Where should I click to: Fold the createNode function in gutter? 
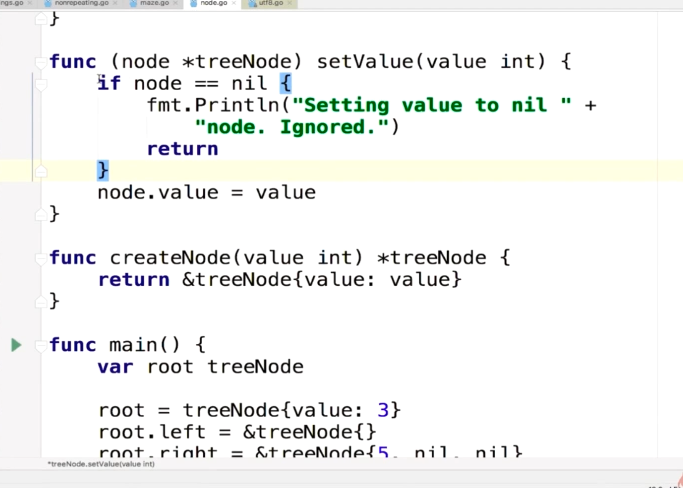tap(40, 258)
